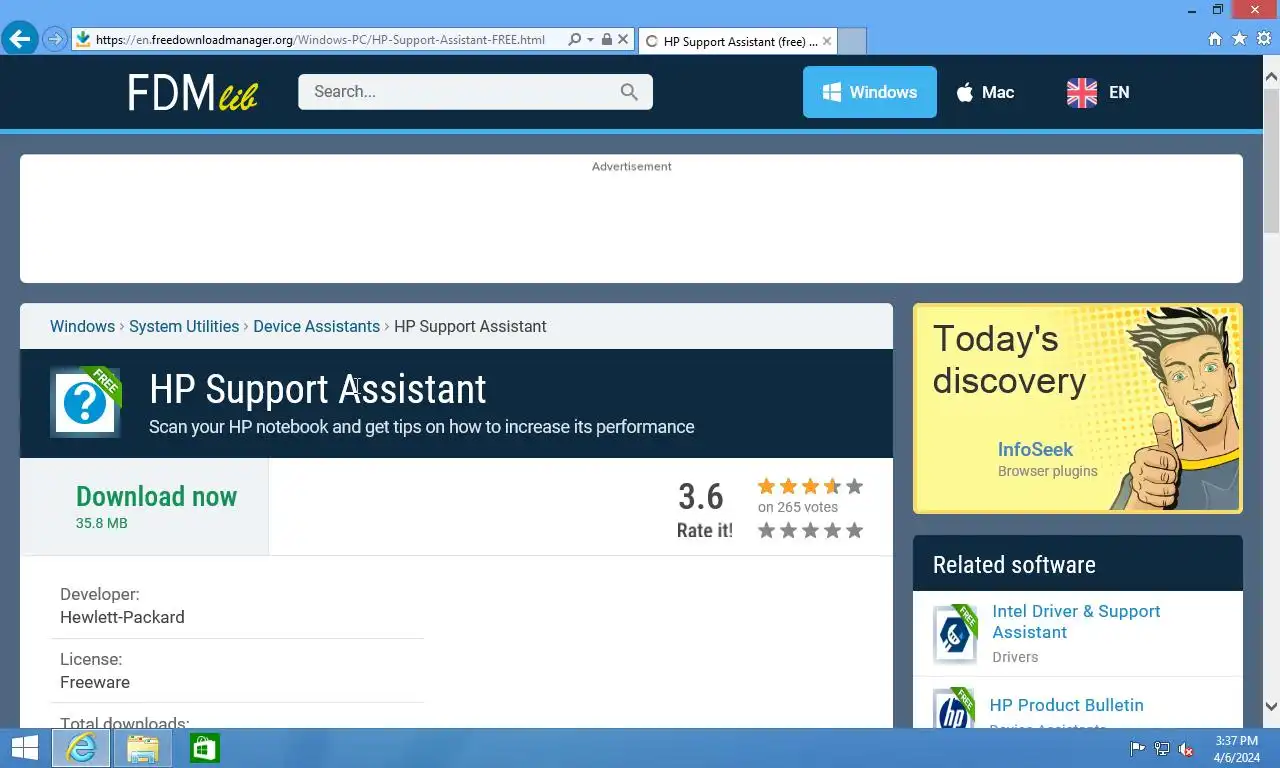Open a new blank tab
Image resolution: width=1280 pixels, height=768 pixels.
851,41
